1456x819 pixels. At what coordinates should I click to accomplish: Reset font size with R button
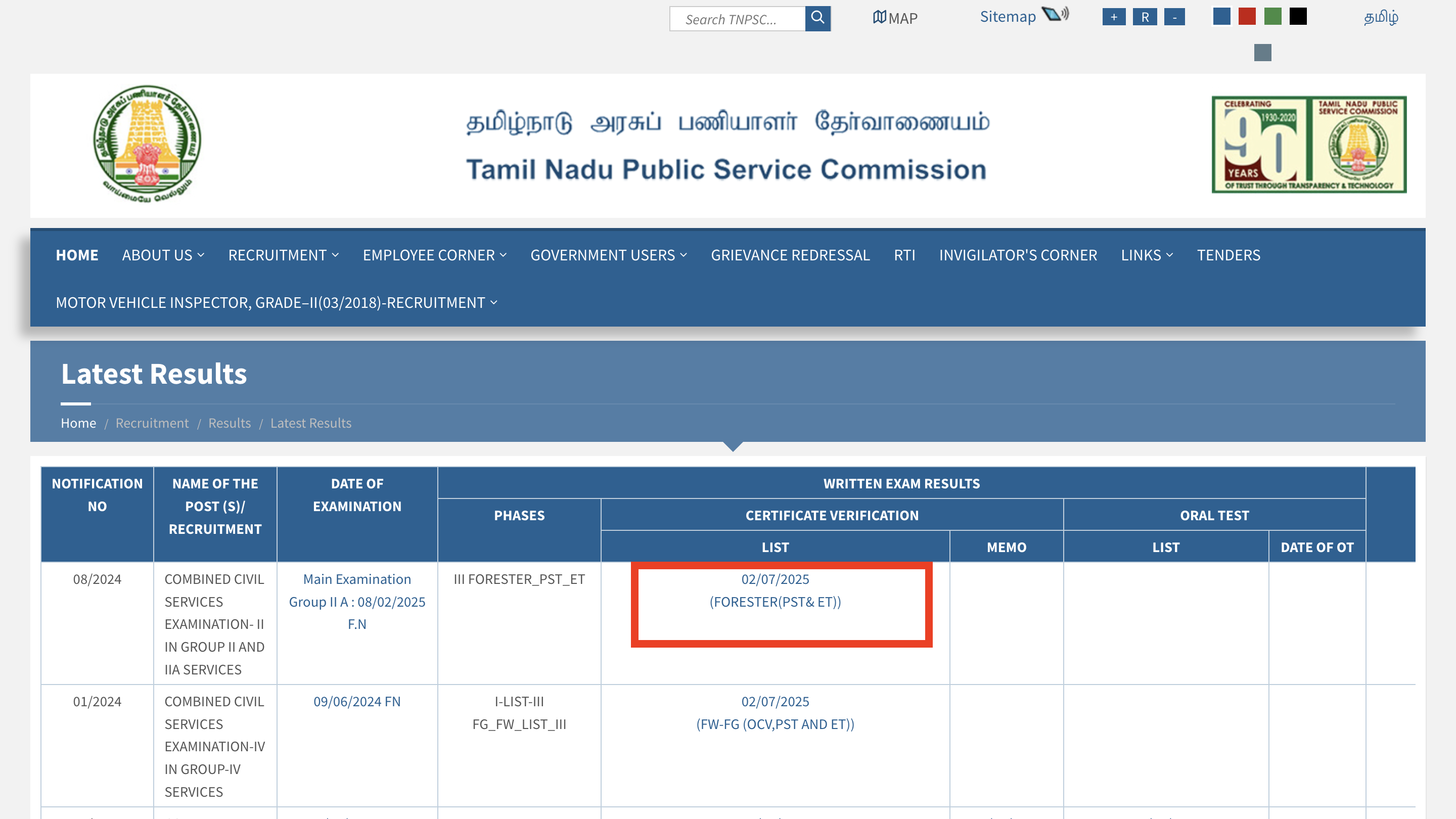point(1145,17)
